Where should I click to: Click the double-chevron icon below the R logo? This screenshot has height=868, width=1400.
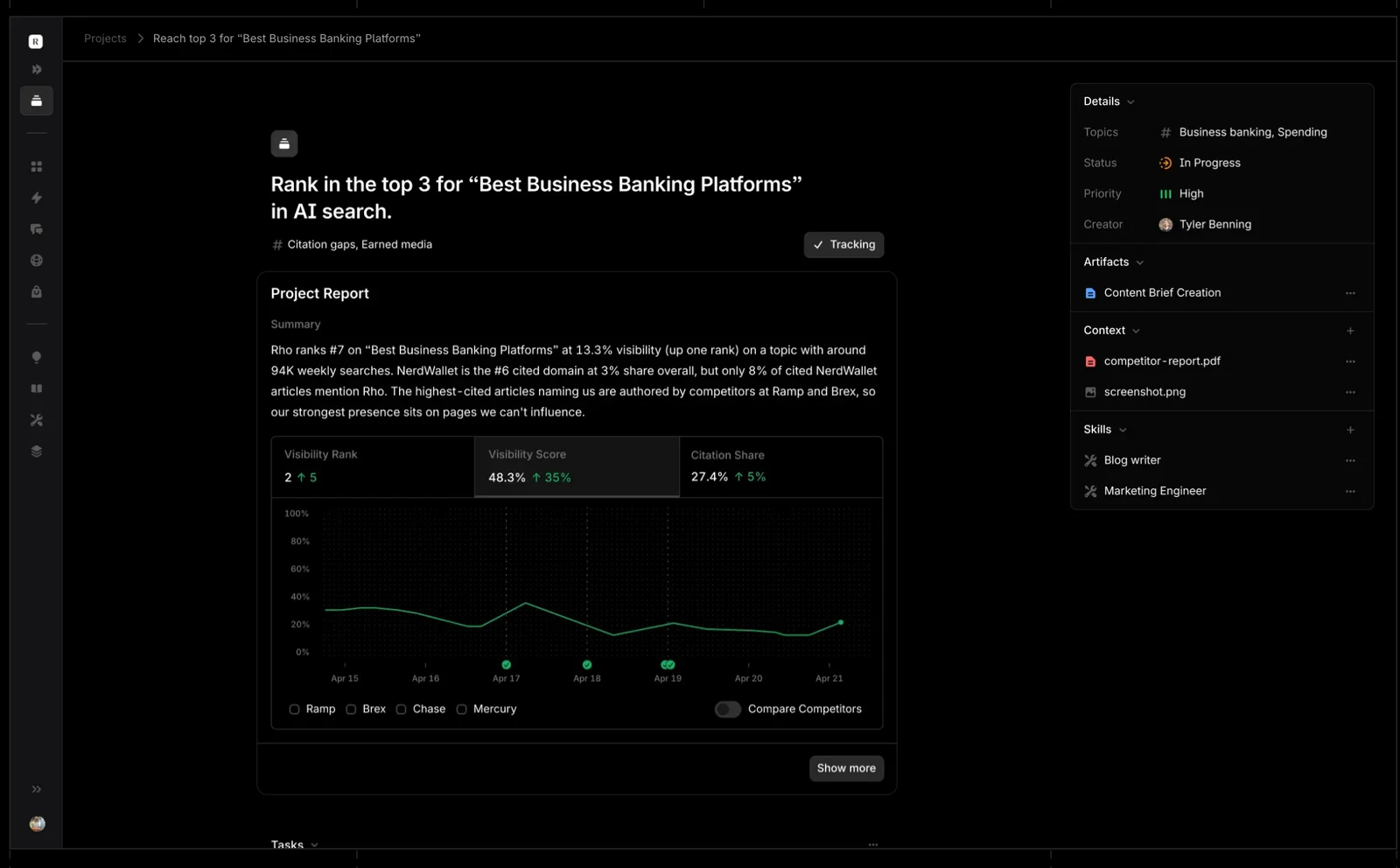coord(37,69)
